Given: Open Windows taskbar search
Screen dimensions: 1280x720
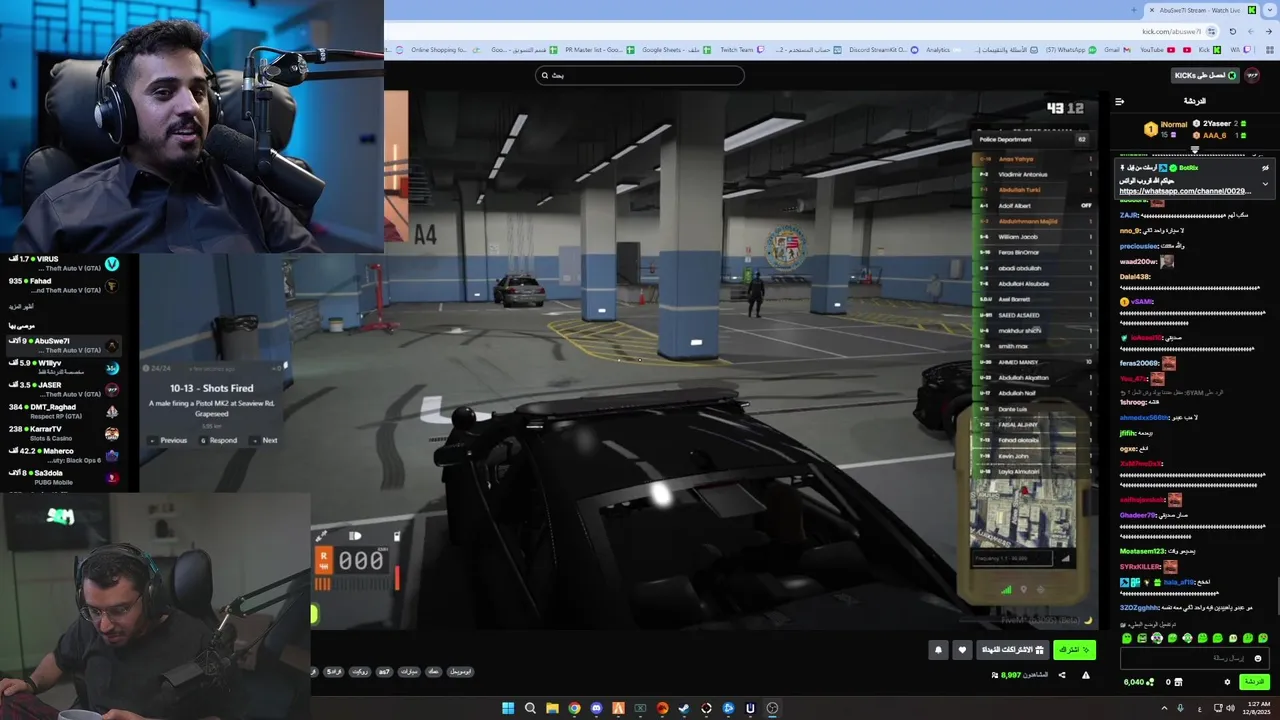Looking at the screenshot, I should point(530,708).
